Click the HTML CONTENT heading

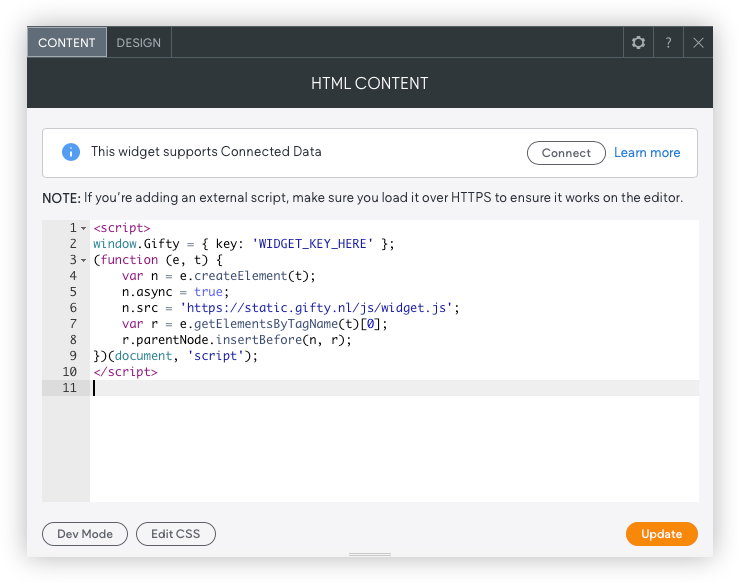tap(369, 83)
